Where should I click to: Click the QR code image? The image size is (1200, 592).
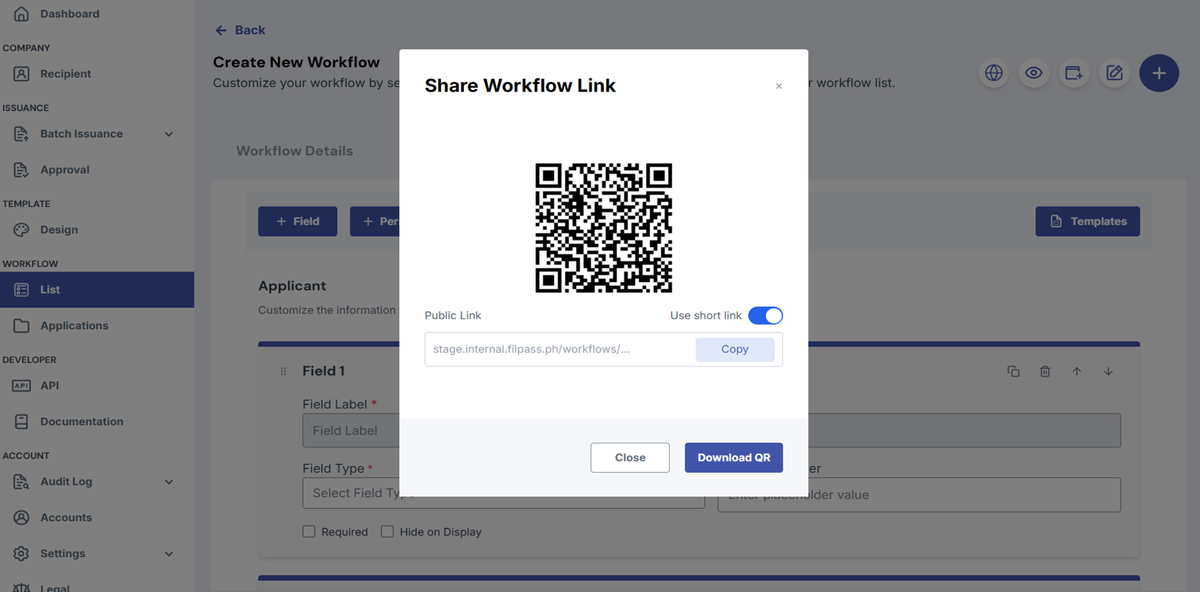[604, 227]
